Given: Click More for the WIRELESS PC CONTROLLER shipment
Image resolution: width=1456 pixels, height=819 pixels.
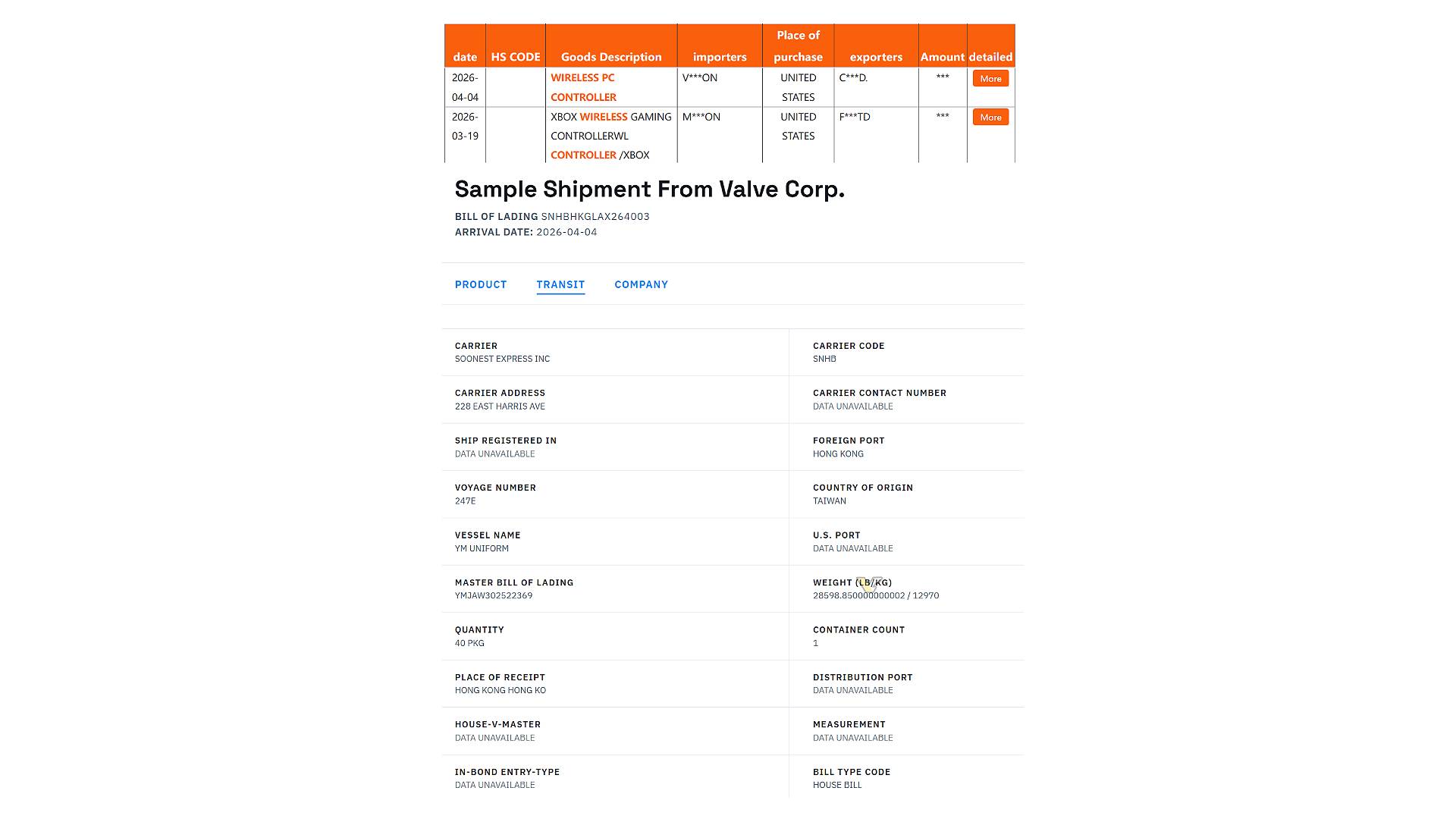Looking at the screenshot, I should tap(990, 78).
